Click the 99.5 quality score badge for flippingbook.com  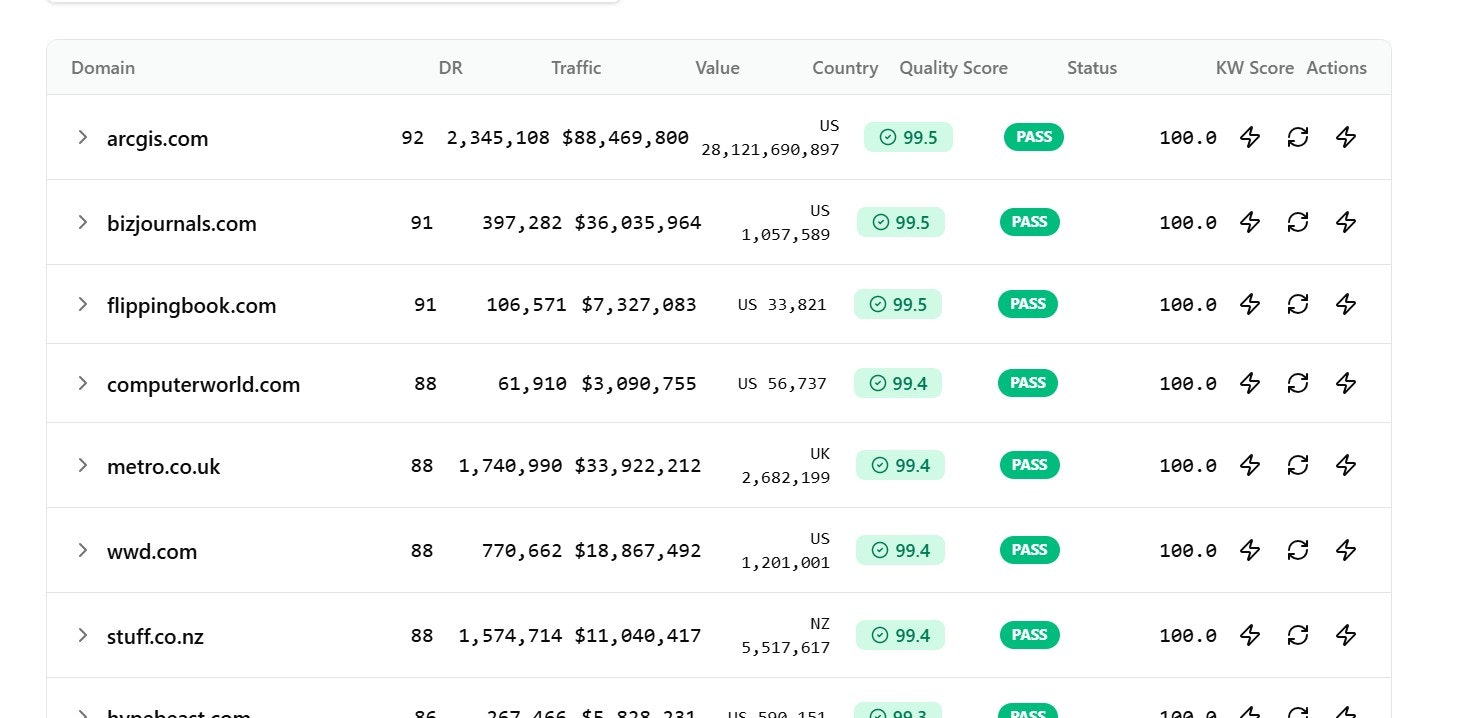898,304
